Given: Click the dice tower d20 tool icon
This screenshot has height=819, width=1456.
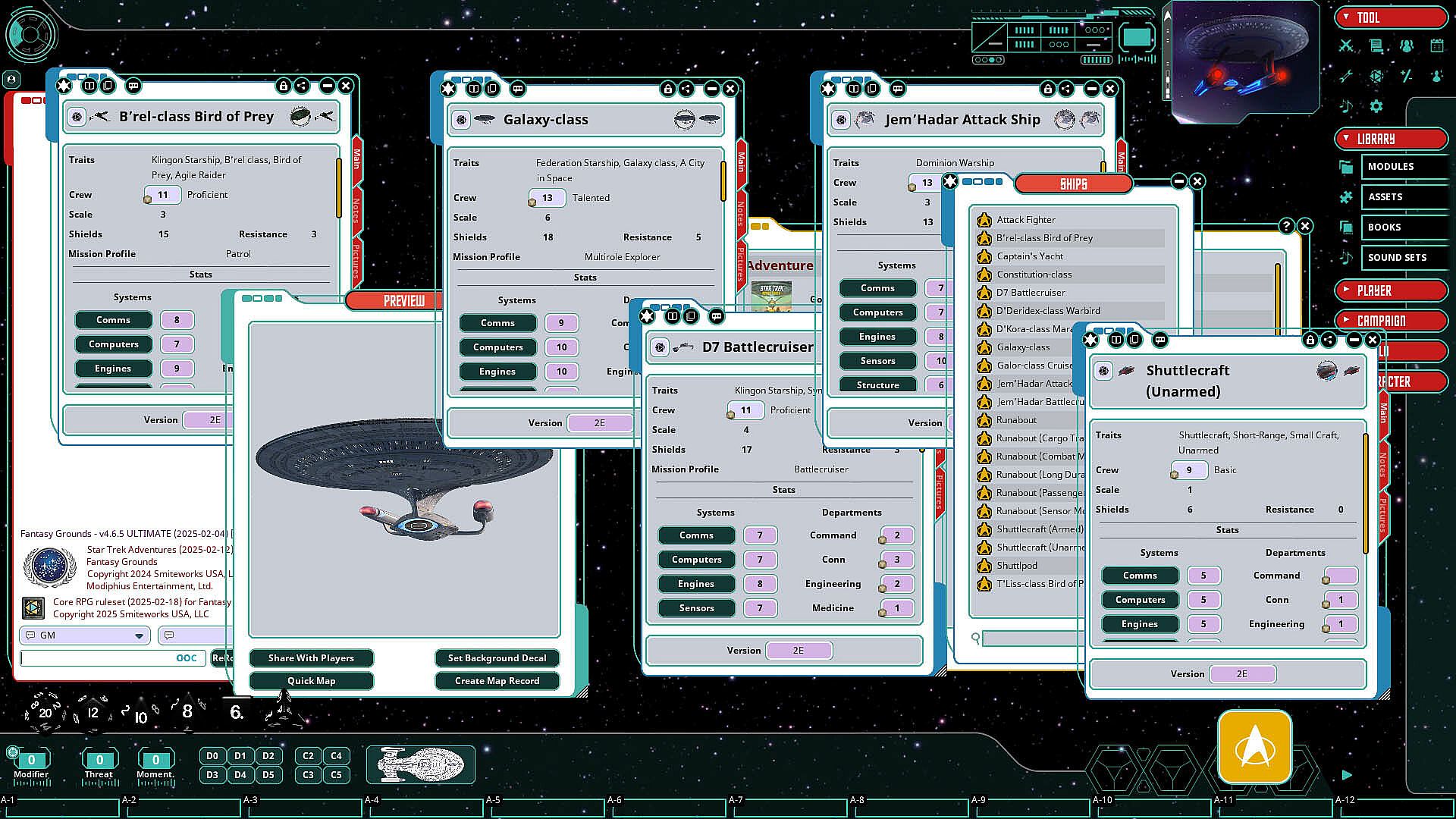Looking at the screenshot, I should [x=1376, y=77].
